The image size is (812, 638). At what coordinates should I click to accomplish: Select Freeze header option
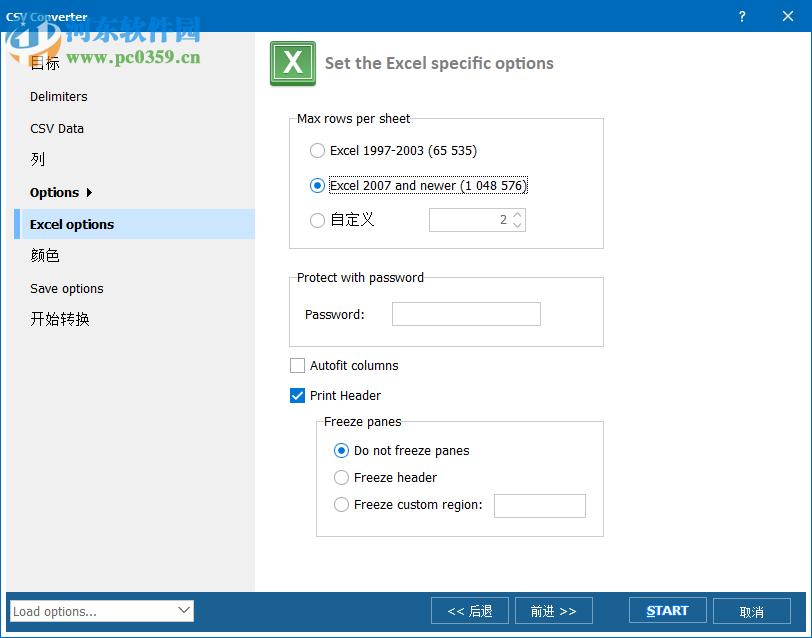click(341, 477)
